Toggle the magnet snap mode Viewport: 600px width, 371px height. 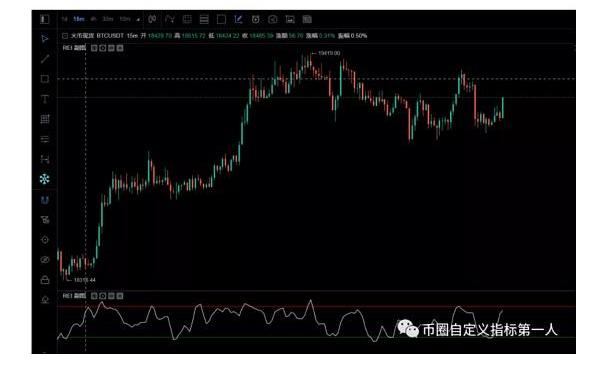coord(45,200)
